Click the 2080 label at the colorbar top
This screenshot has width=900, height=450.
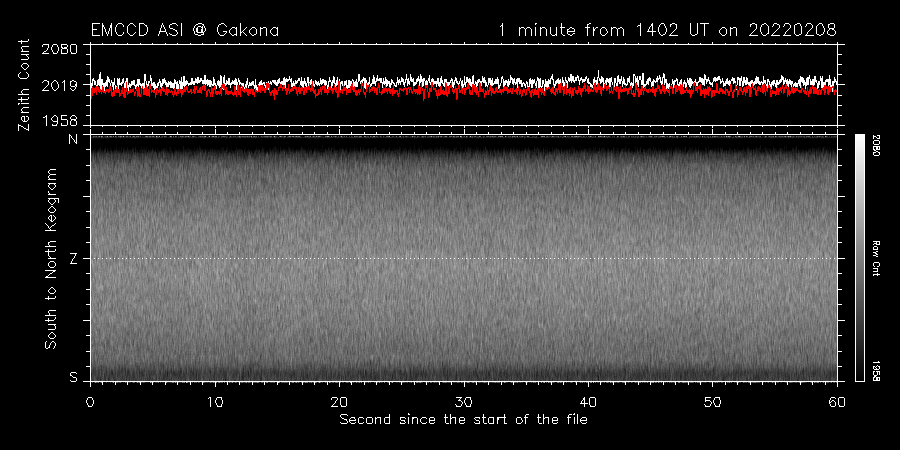[x=876, y=145]
